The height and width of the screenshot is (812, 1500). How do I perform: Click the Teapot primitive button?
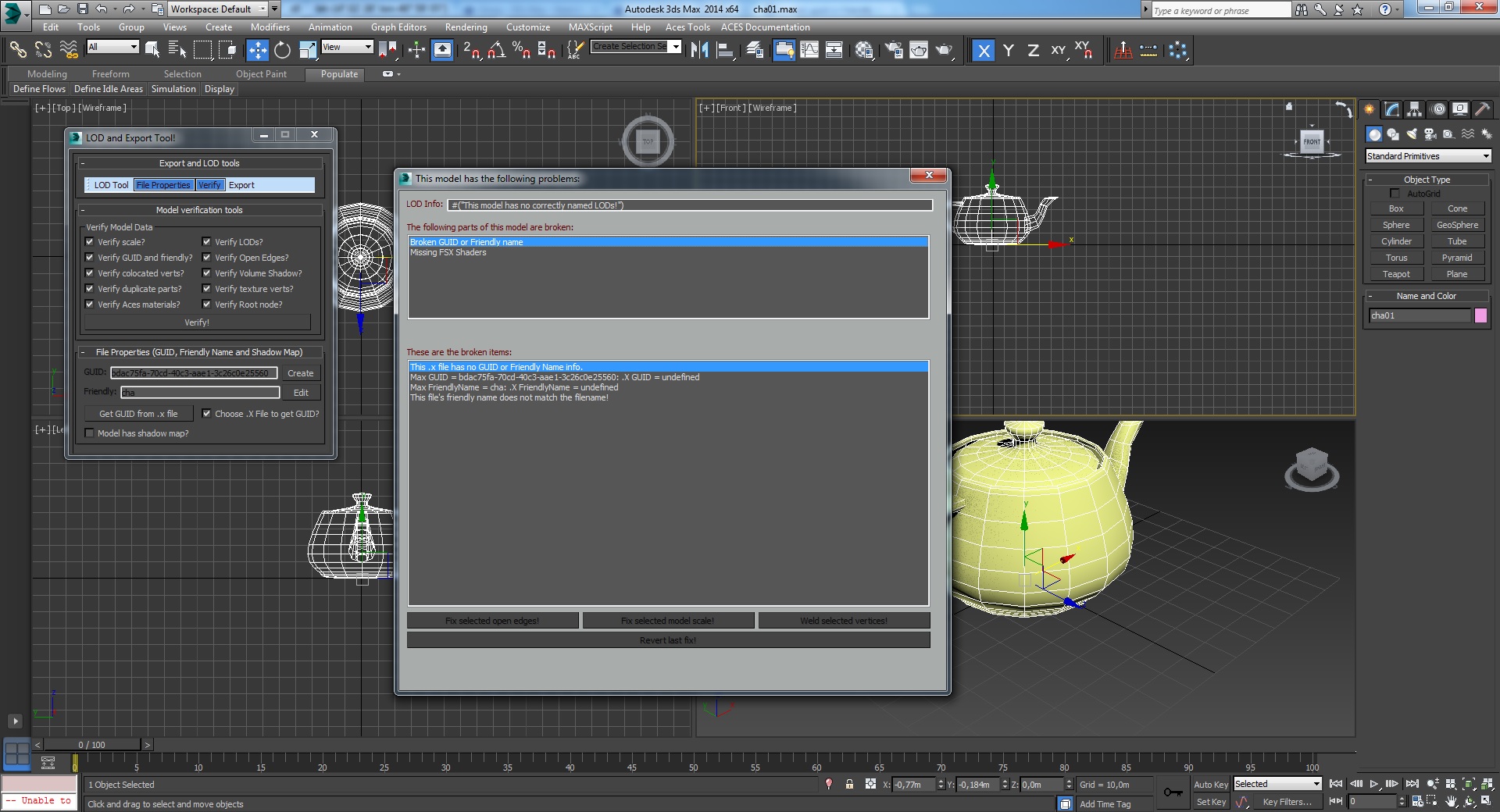[x=1396, y=274]
